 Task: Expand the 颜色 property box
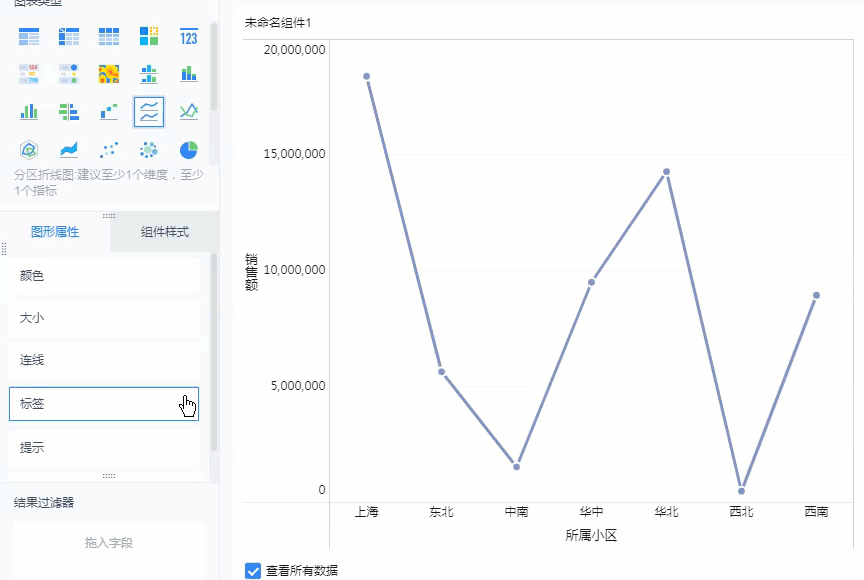(104, 276)
